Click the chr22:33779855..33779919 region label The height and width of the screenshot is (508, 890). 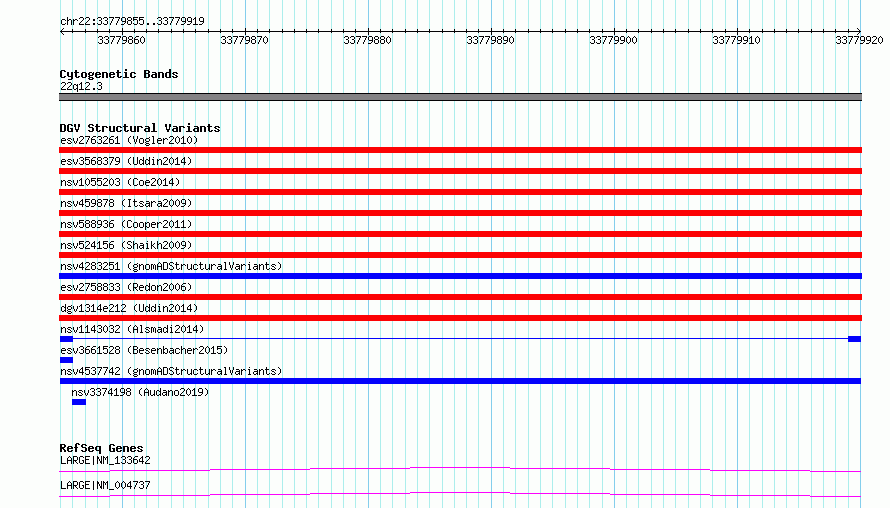pyautogui.click(x=132, y=21)
